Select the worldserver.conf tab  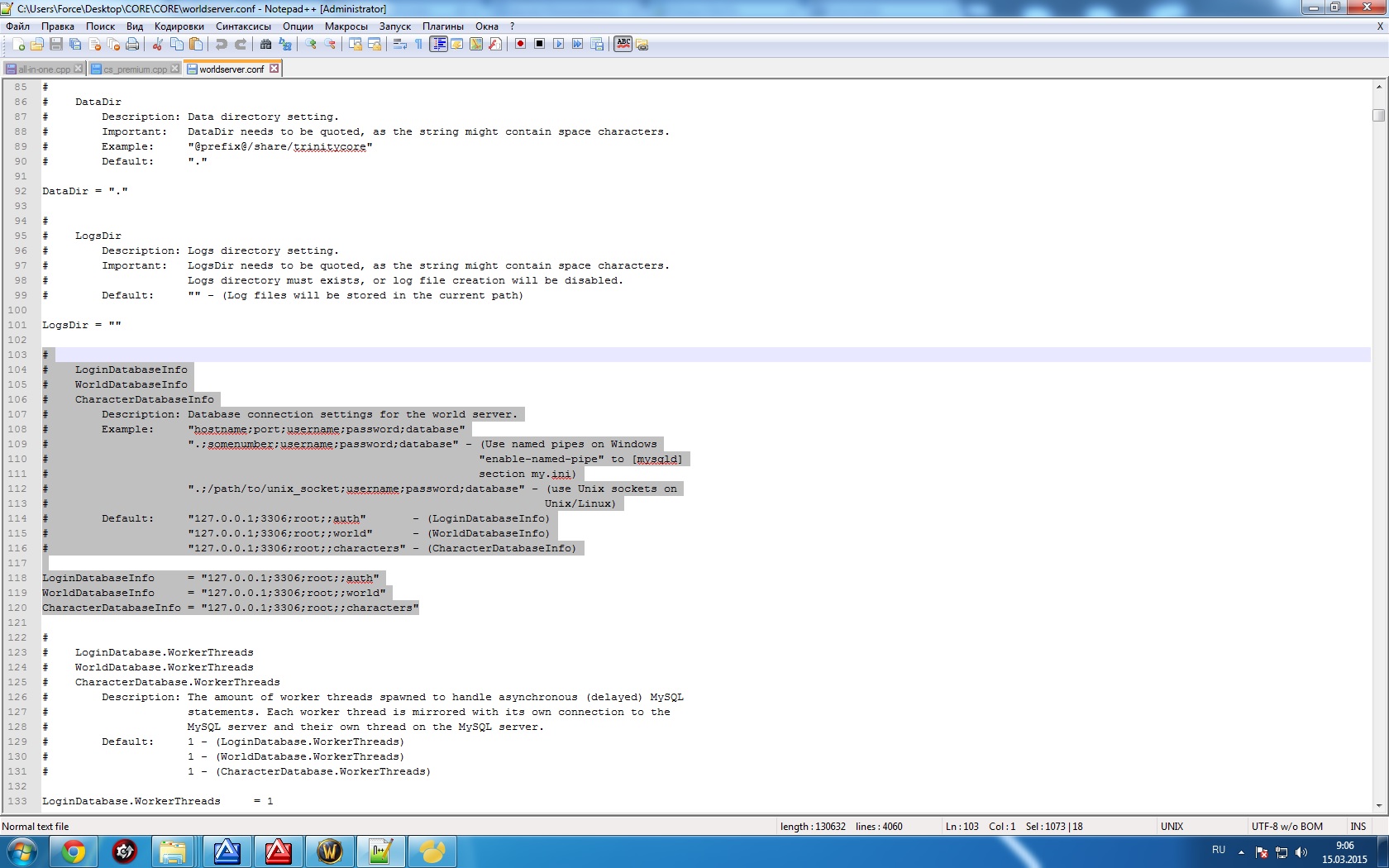click(231, 69)
